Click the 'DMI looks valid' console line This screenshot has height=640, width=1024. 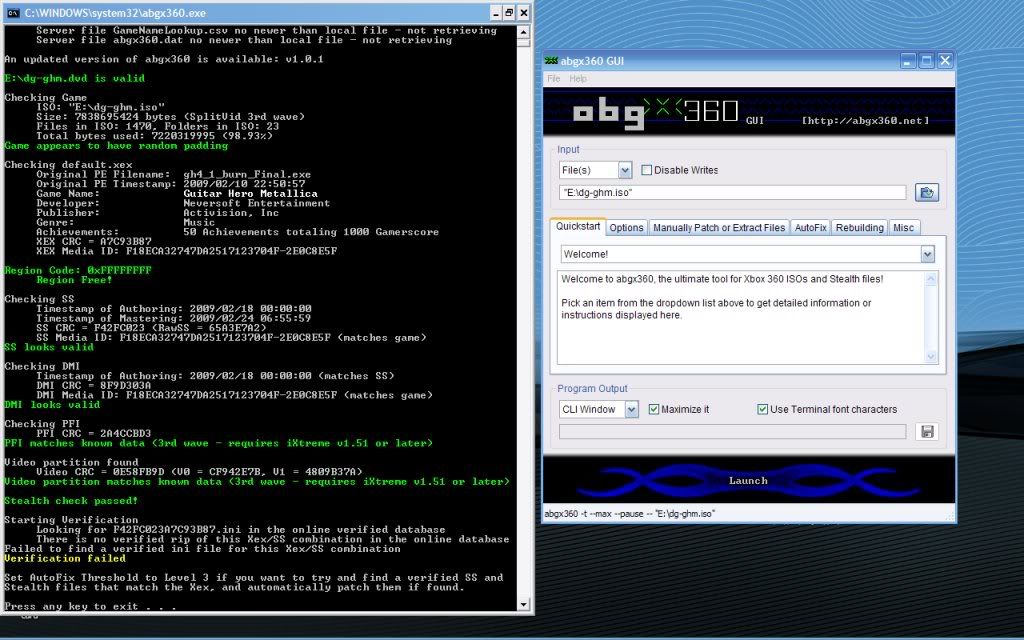(x=52, y=405)
